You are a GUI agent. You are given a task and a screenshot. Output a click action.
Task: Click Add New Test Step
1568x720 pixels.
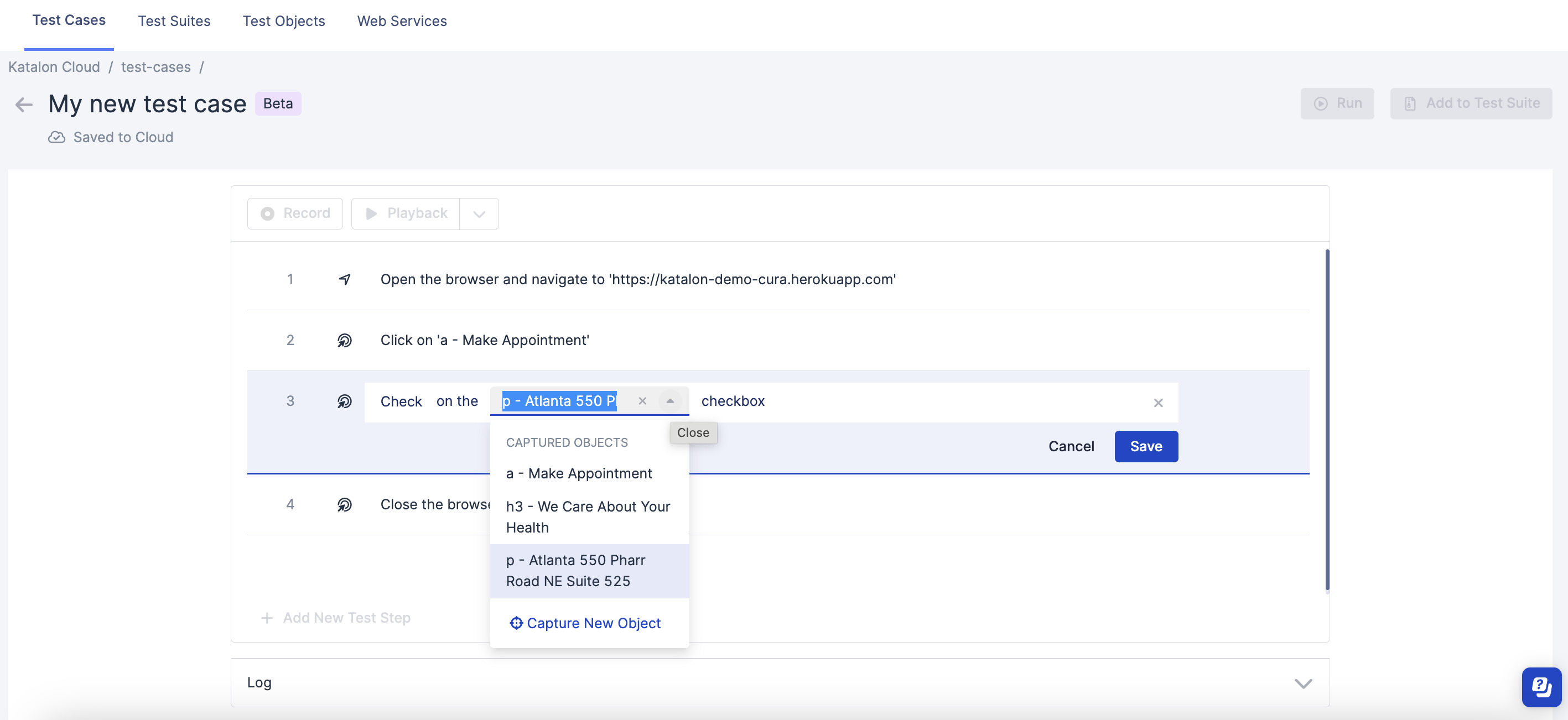point(335,618)
